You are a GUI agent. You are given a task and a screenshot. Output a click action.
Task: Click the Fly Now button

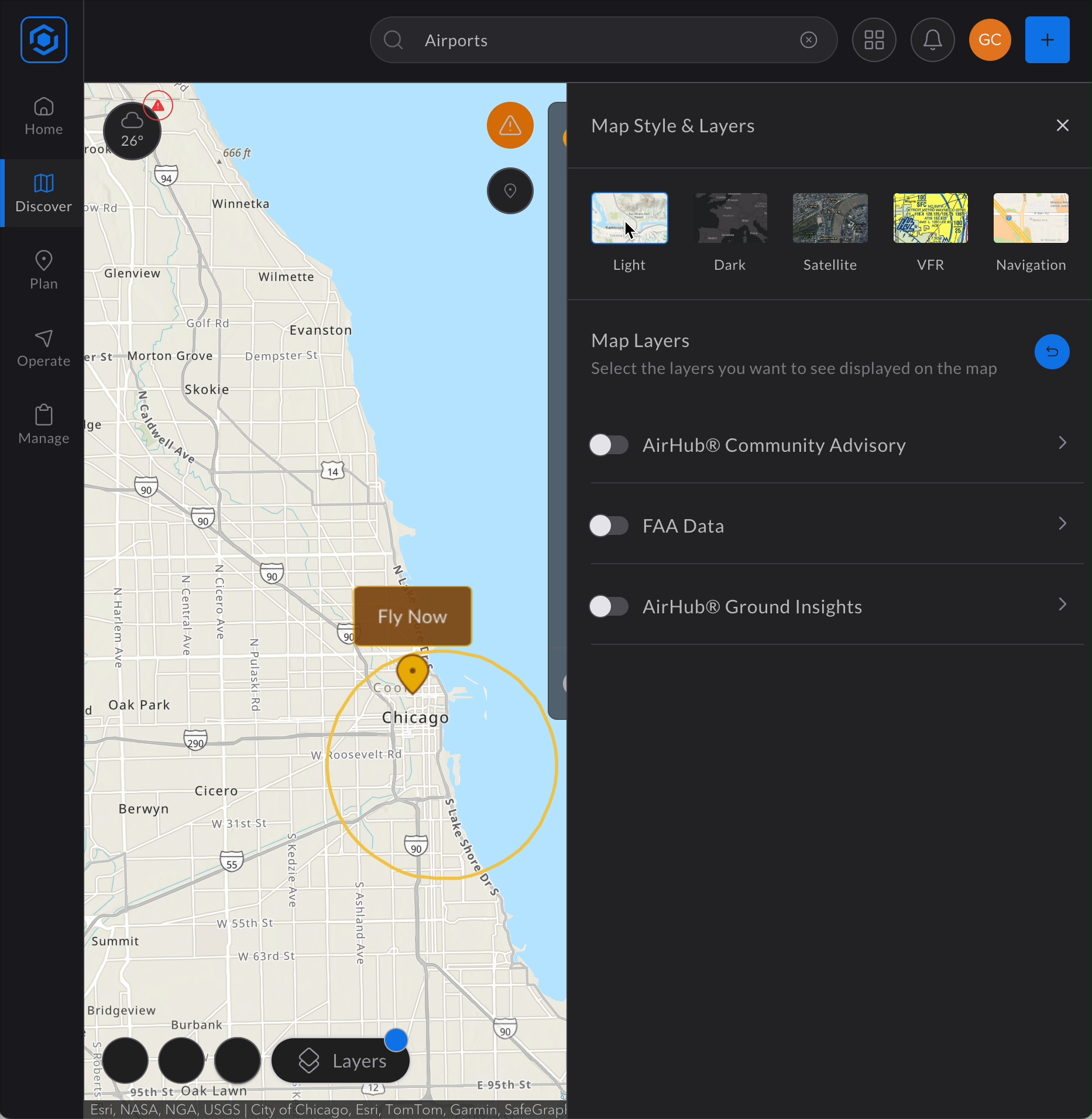[x=412, y=616]
